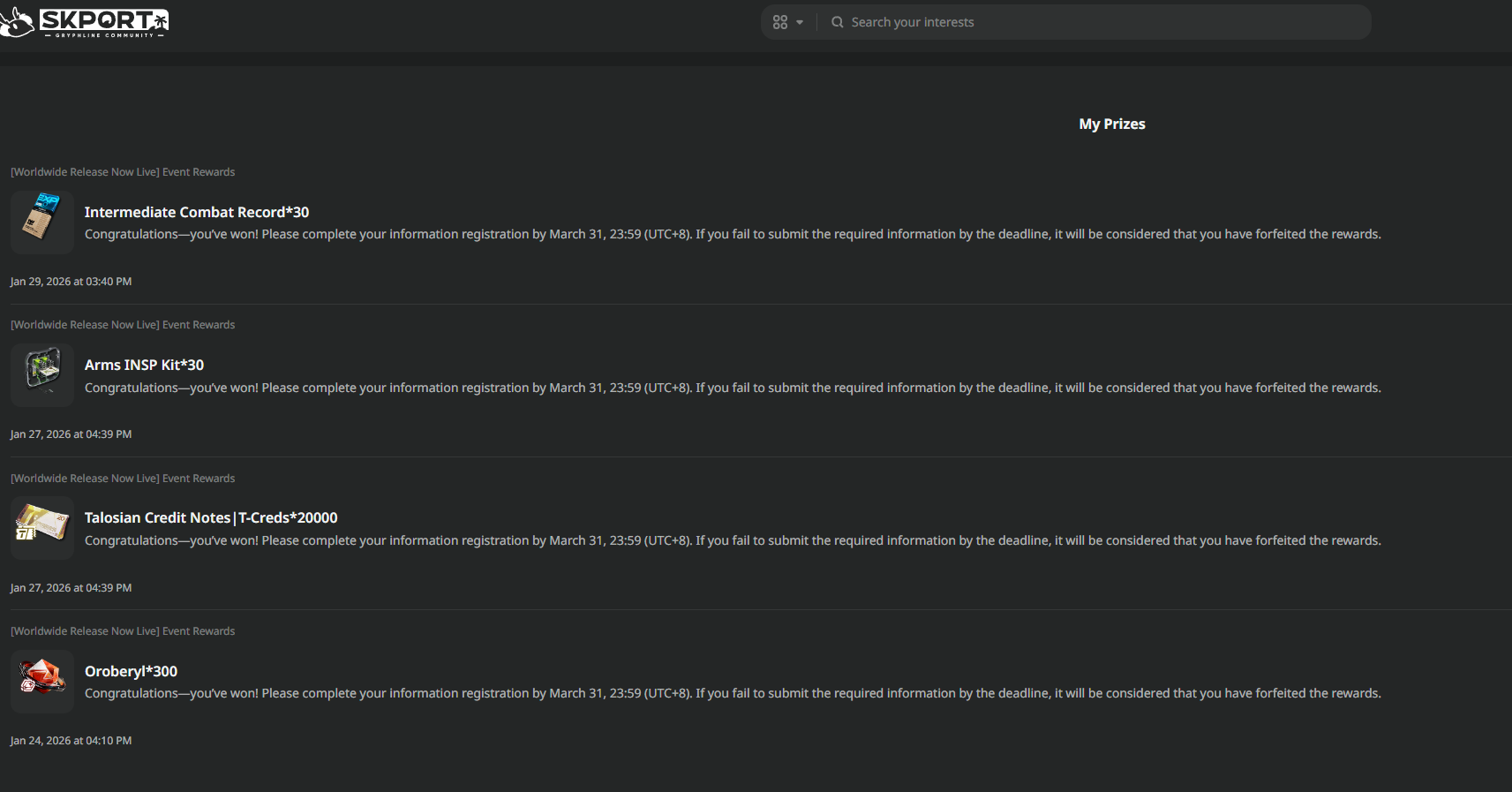Select 'Intermediate Combat Record*30' title
This screenshot has height=792, width=1512.
click(197, 212)
